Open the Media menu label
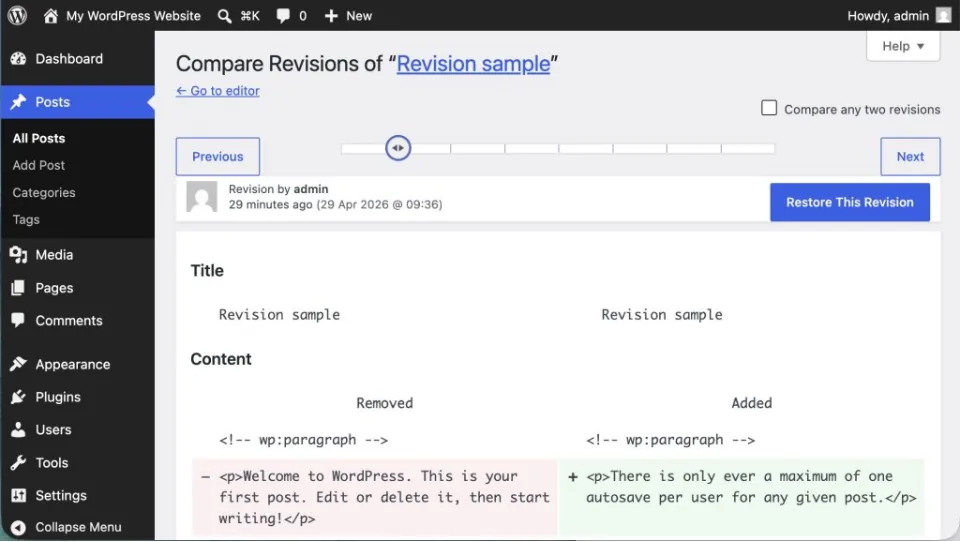The image size is (960, 542). click(x=54, y=255)
